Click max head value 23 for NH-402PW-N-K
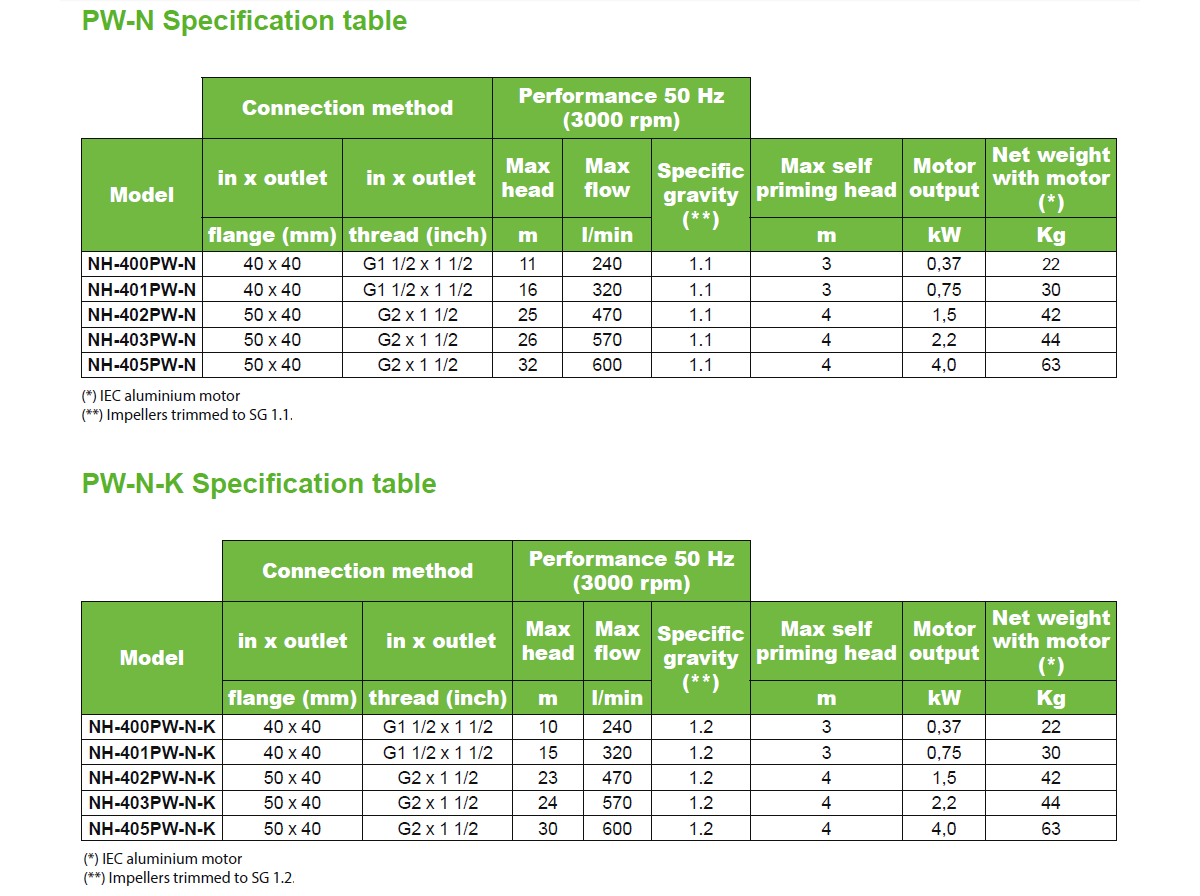Screen dimensions: 1200x896 click(x=547, y=778)
